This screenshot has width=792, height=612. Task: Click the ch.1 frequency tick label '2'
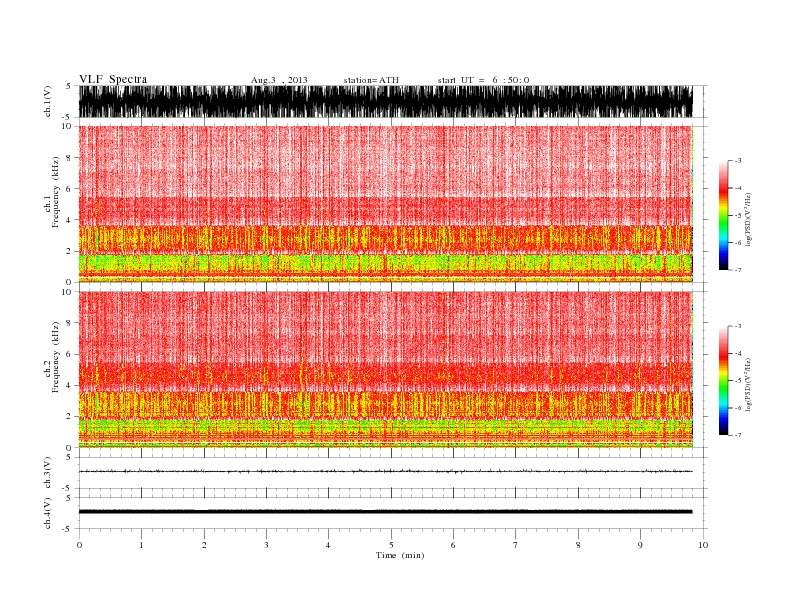tap(69, 251)
